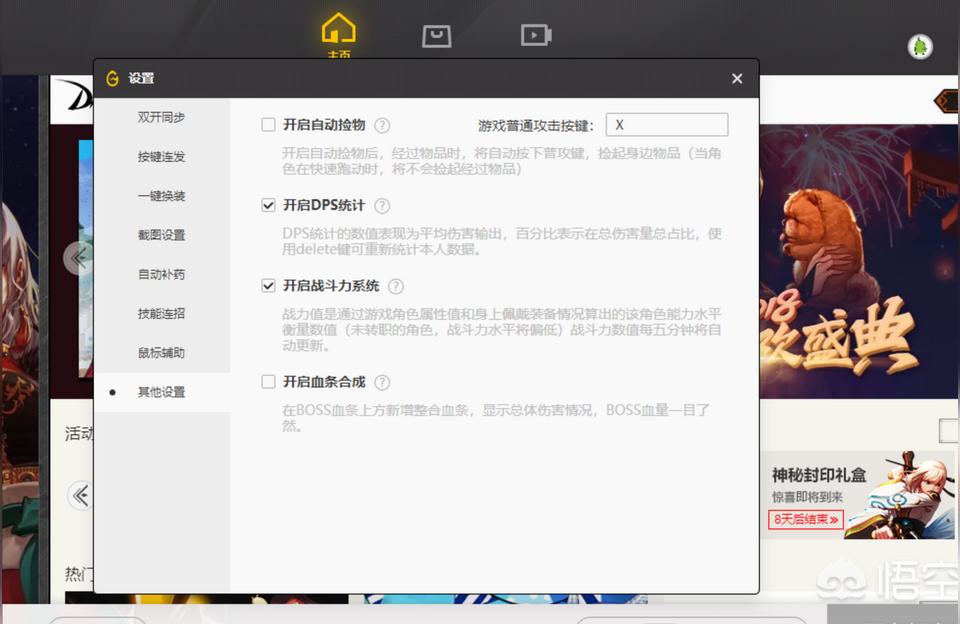Click help icon beside 开启血条合成

pos(382,383)
